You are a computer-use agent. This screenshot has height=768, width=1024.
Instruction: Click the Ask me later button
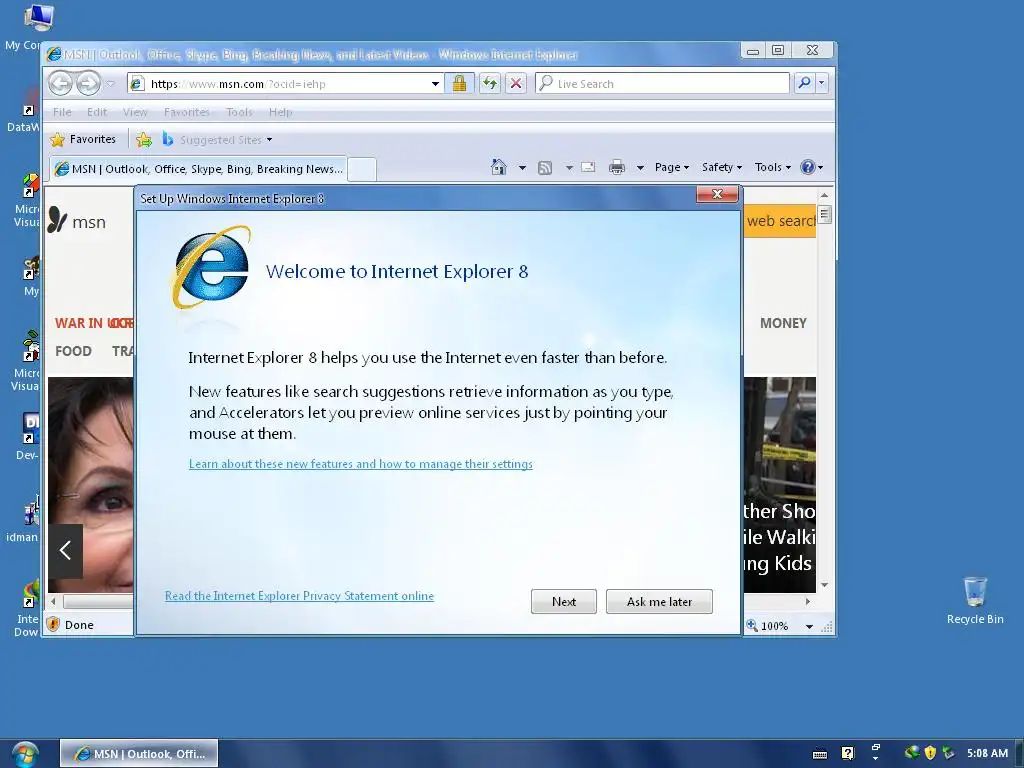(659, 601)
